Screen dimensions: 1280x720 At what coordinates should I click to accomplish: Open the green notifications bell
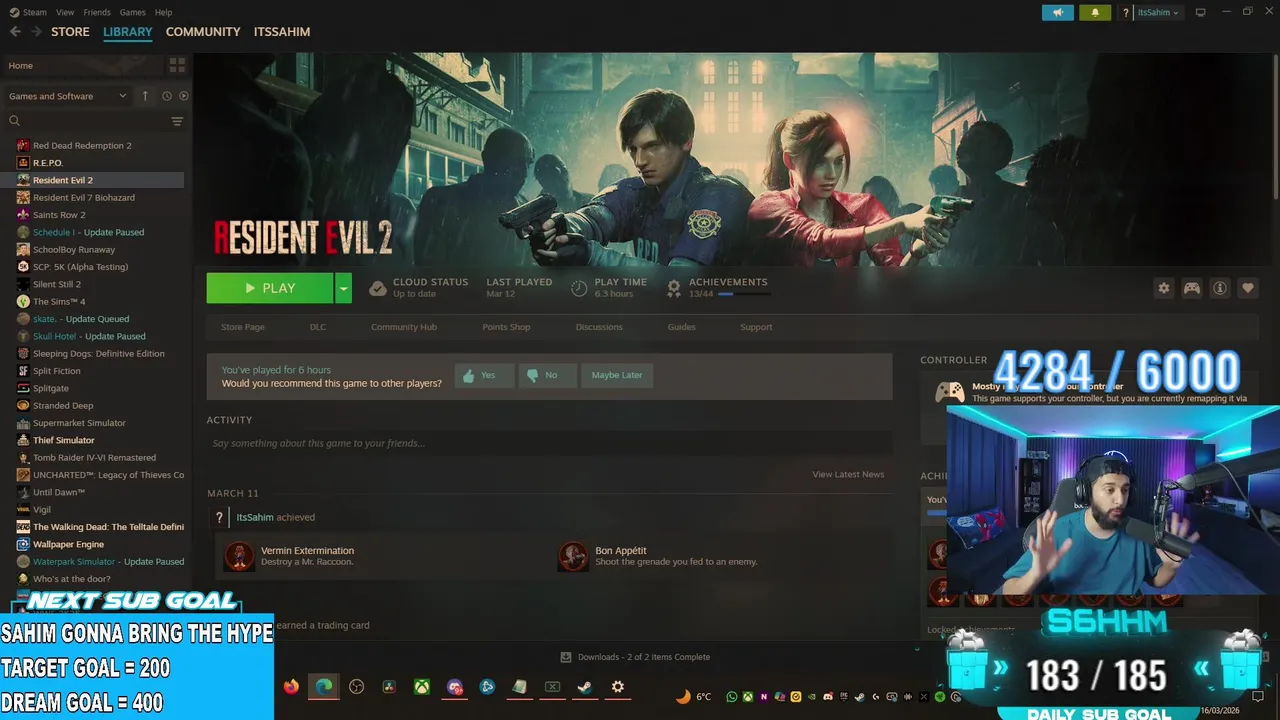tap(1095, 13)
